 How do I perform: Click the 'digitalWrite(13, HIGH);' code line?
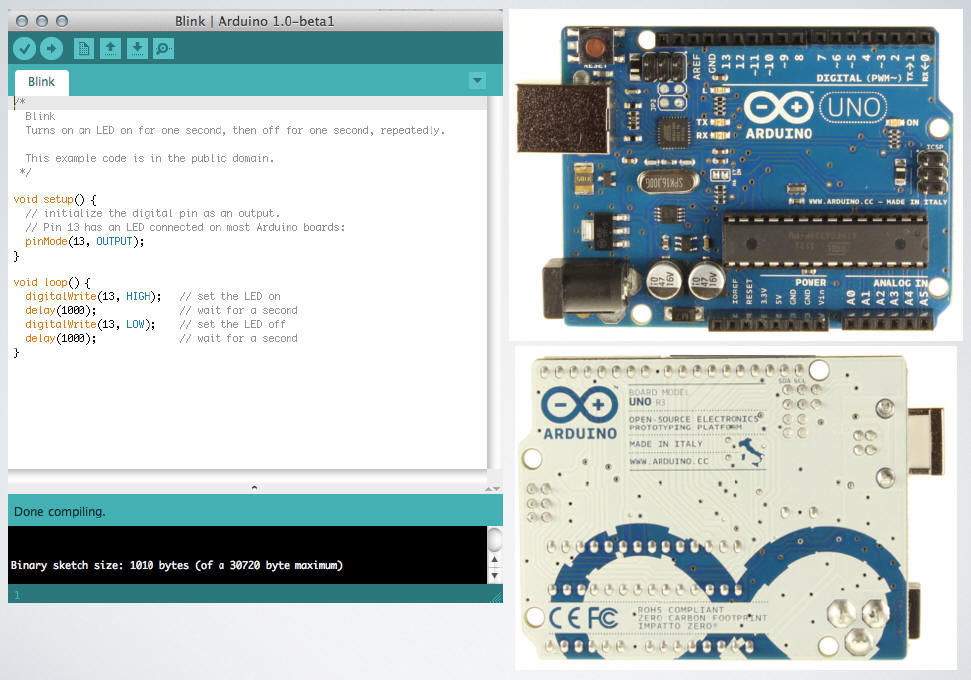point(93,297)
